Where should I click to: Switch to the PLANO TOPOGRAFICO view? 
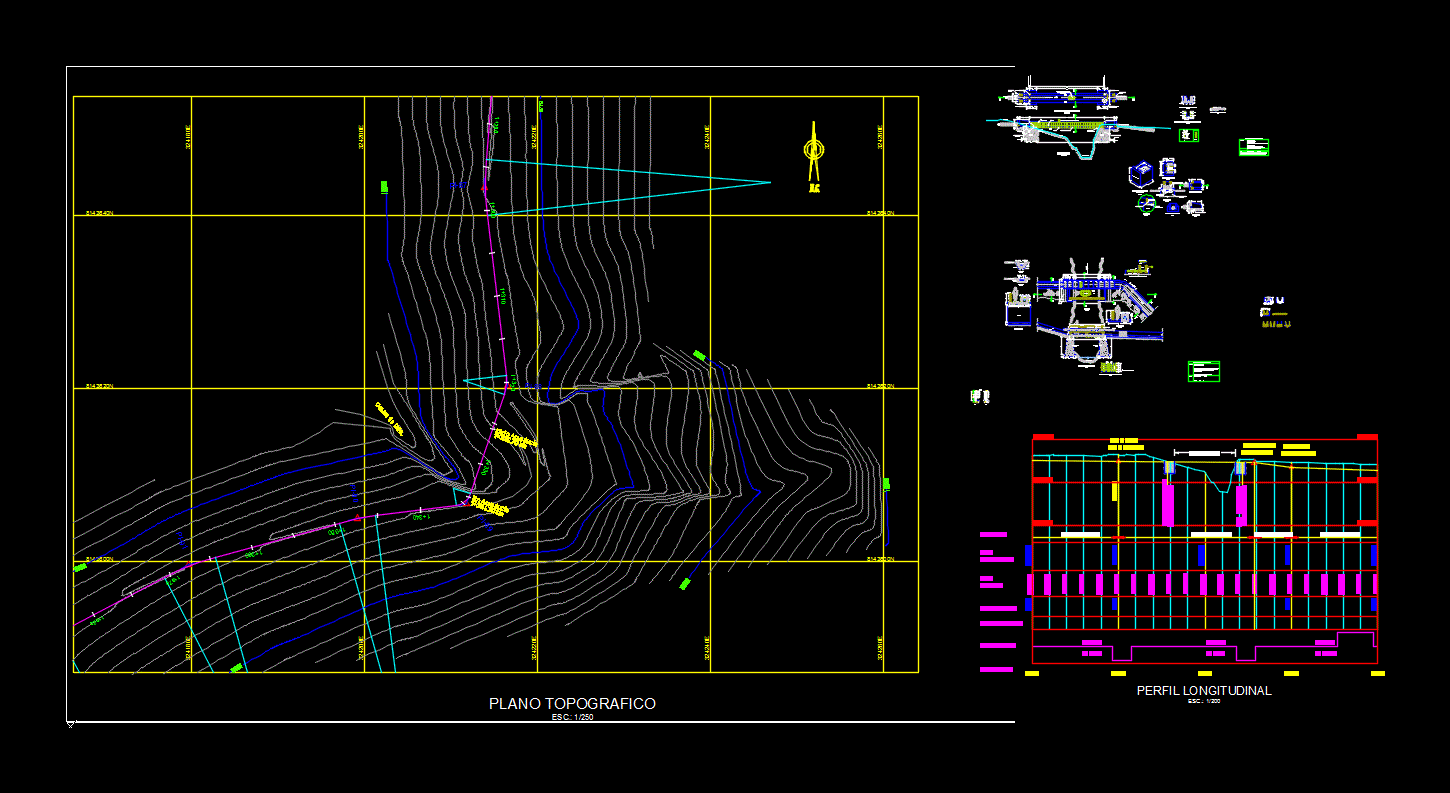pos(572,703)
